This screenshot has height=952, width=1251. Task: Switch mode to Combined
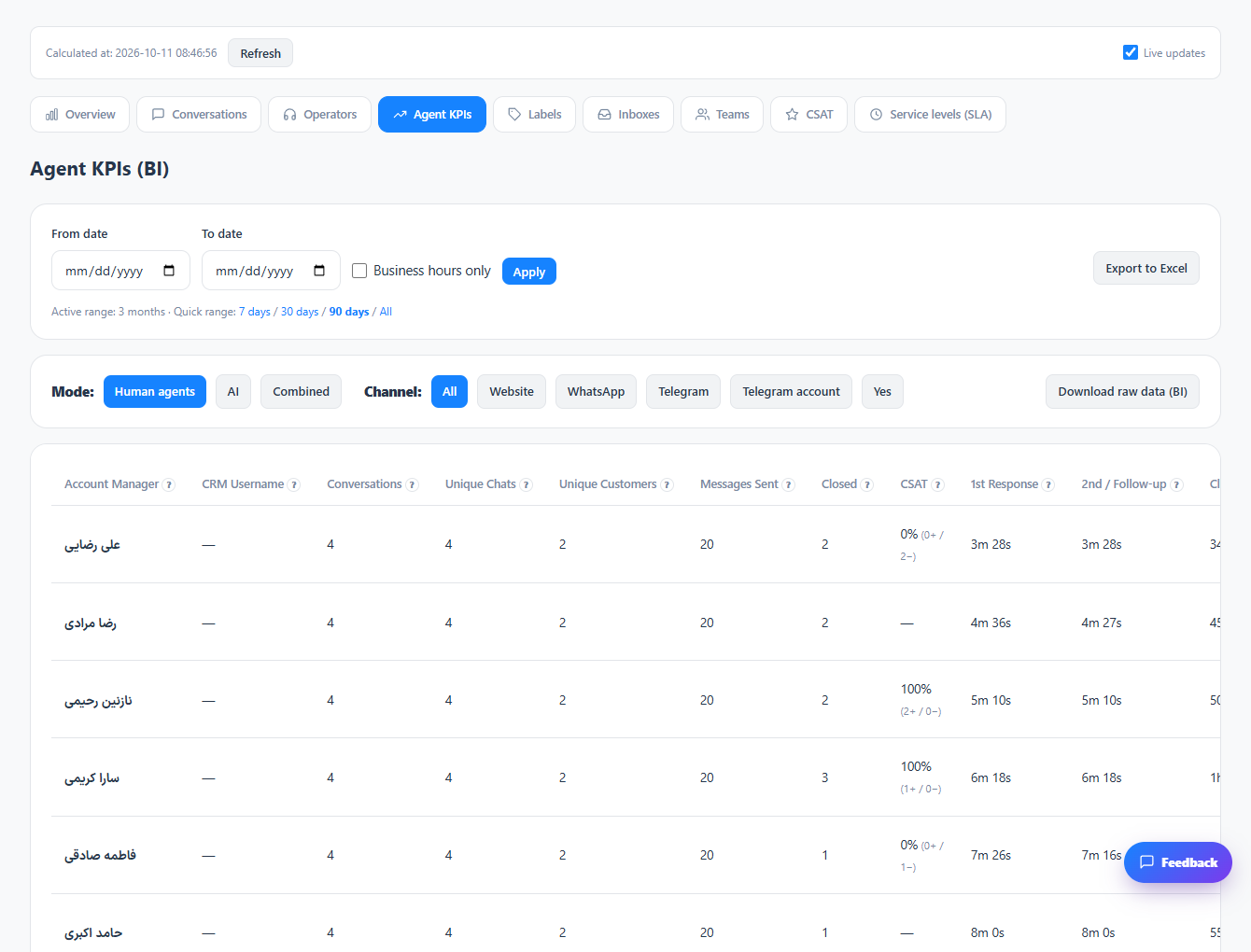(301, 392)
